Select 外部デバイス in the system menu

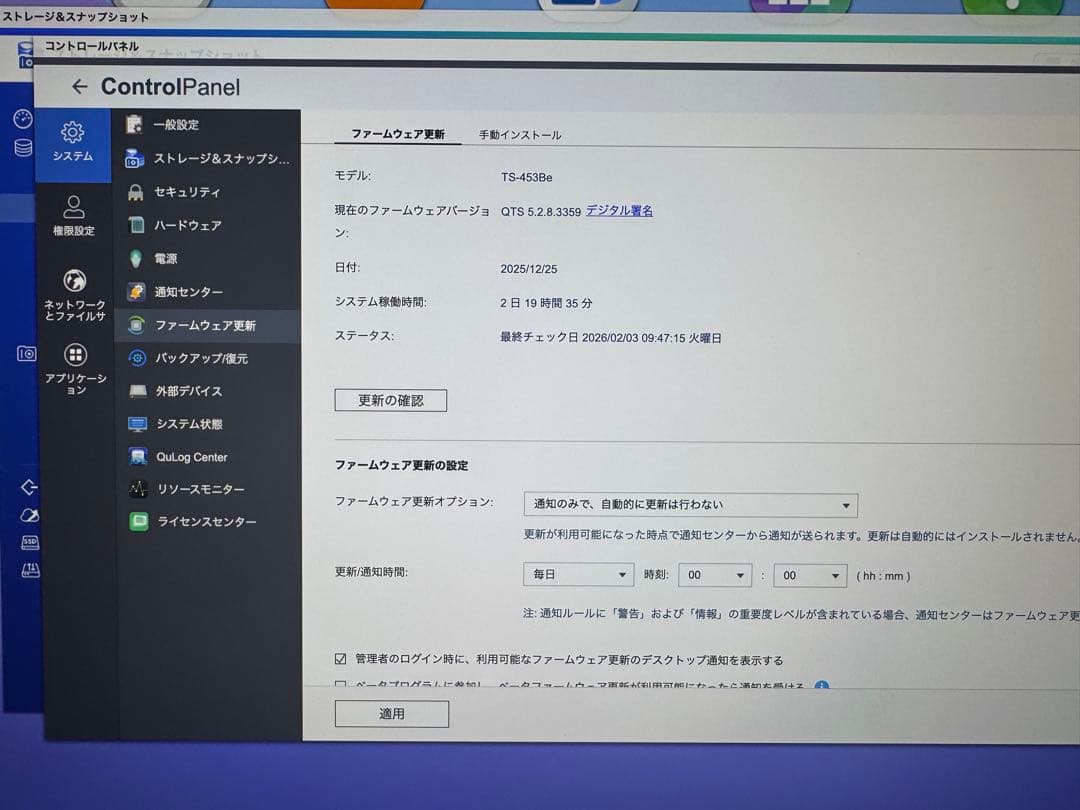click(x=189, y=391)
